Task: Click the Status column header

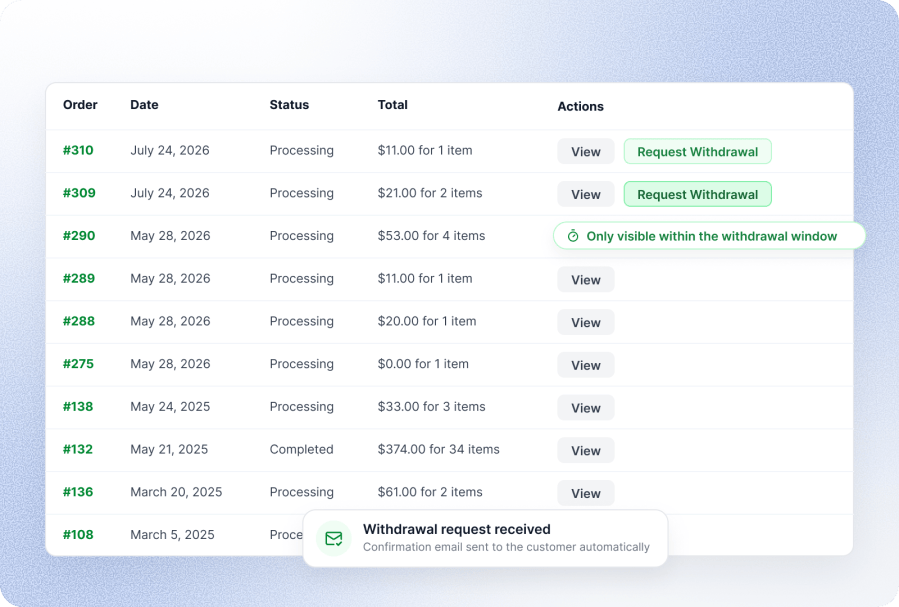Action: pos(290,105)
